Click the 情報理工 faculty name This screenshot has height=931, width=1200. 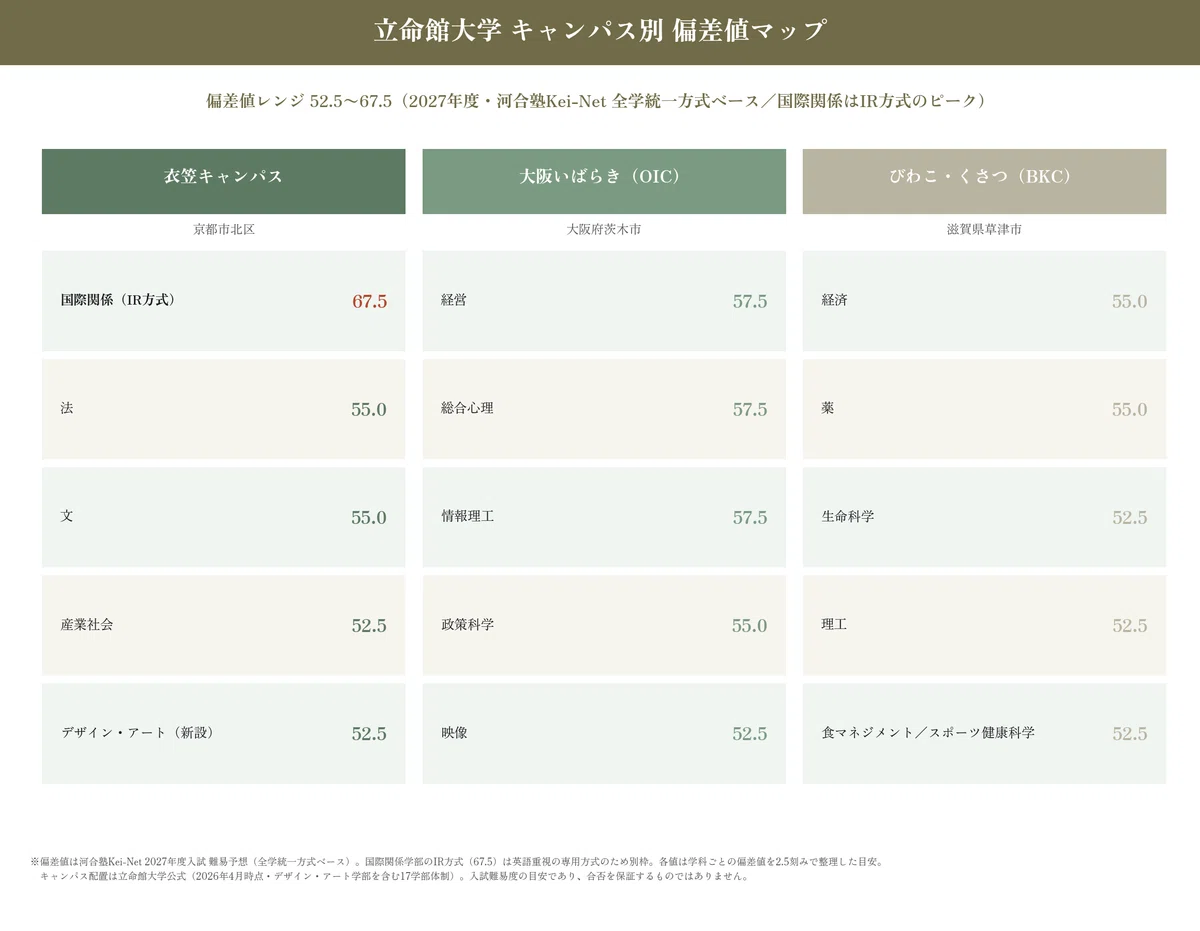467,516
